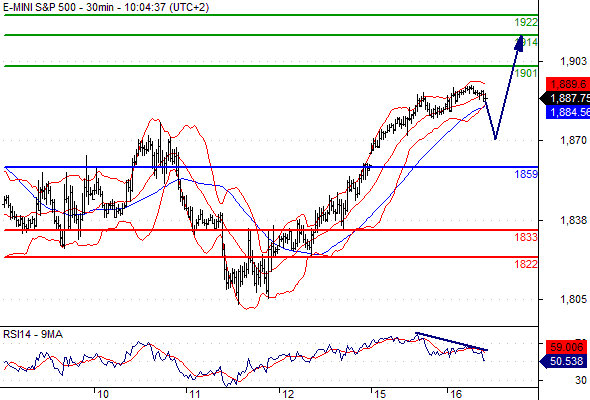Click date 11 on the time axis
The width and height of the screenshot is (590, 400).
point(195,394)
